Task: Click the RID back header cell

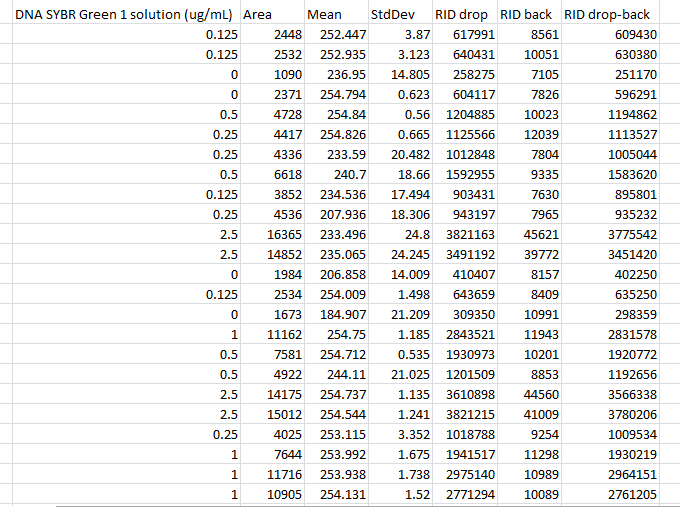Action: 528,15
